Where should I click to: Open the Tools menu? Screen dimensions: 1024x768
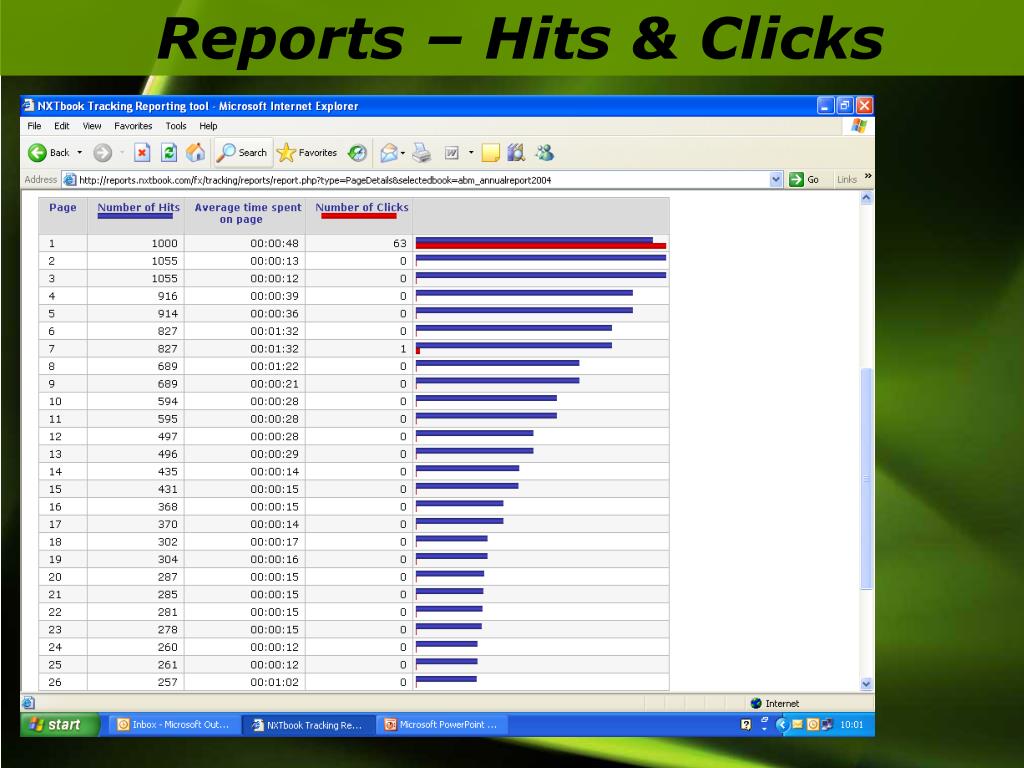click(x=176, y=126)
